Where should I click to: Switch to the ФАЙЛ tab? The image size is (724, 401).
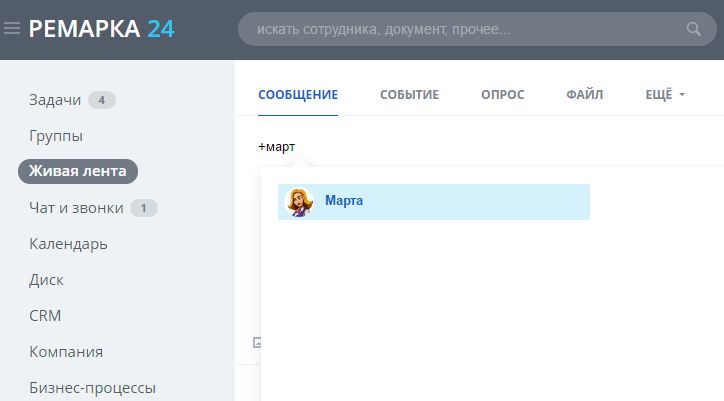coord(585,95)
